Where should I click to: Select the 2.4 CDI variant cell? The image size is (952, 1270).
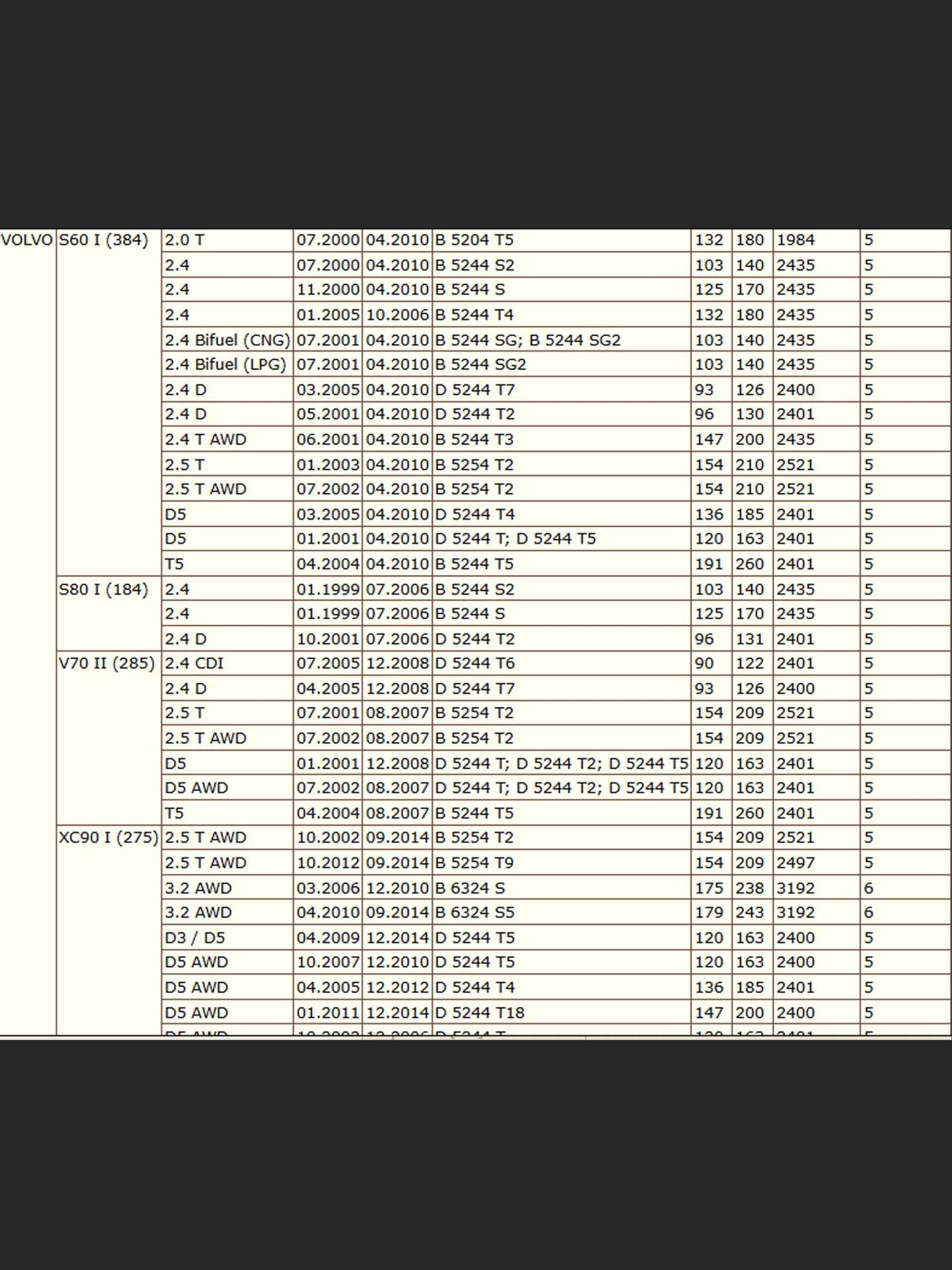(194, 663)
